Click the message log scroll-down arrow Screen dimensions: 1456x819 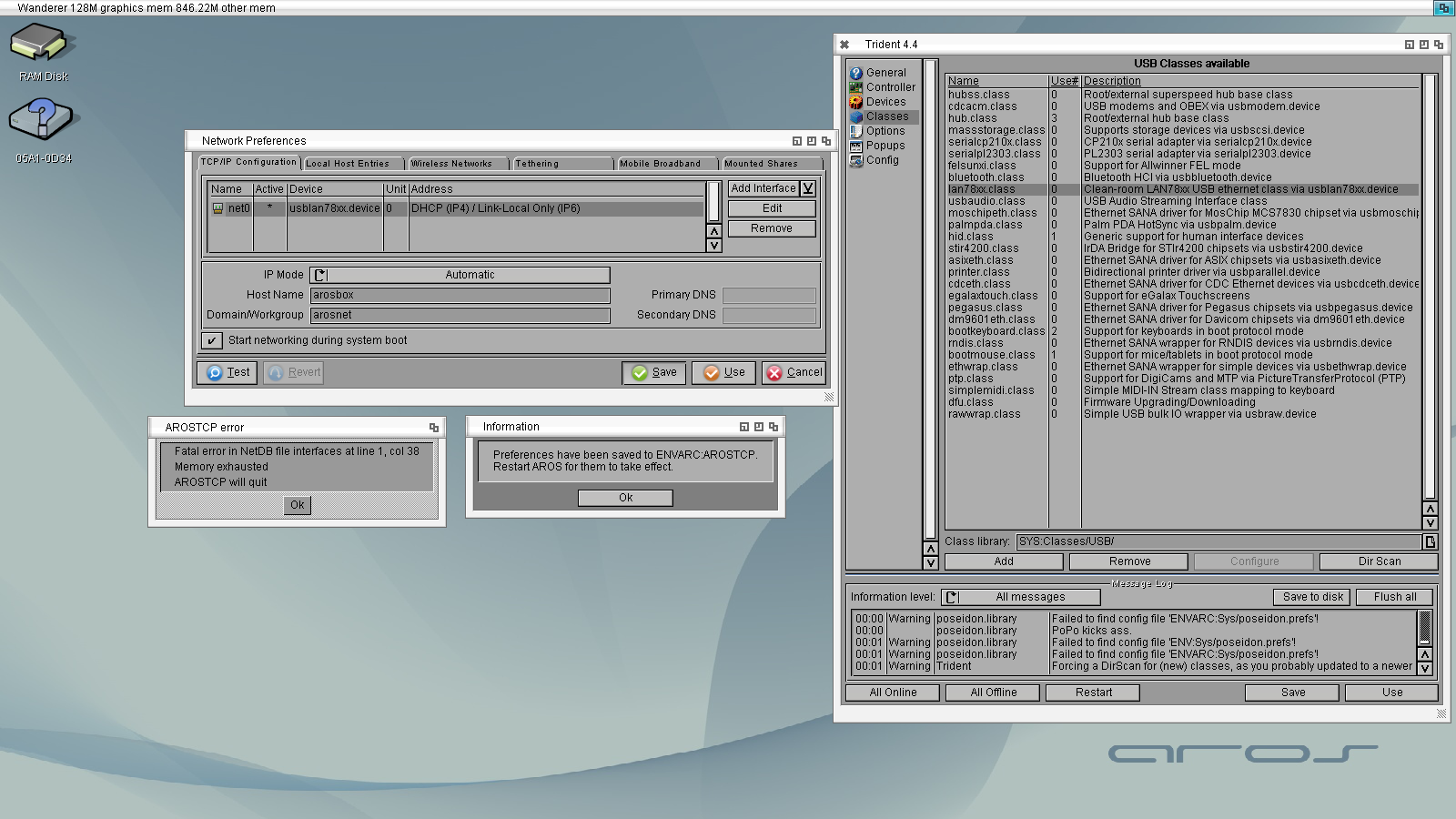pos(1425,668)
